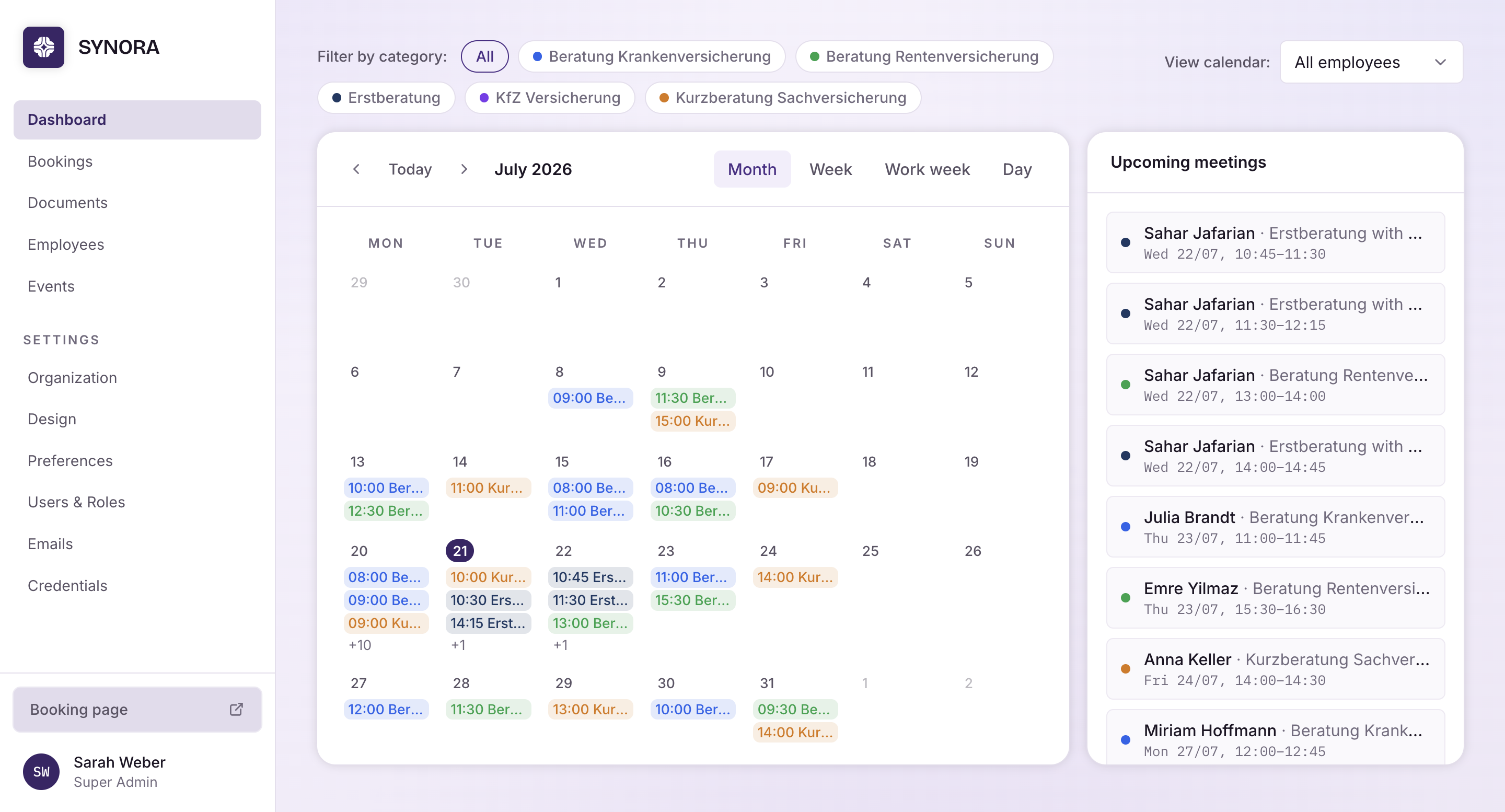1505x812 pixels.
Task: Open Sahar Jafarian meeting at 13:00–14:00
Action: 1275,385
